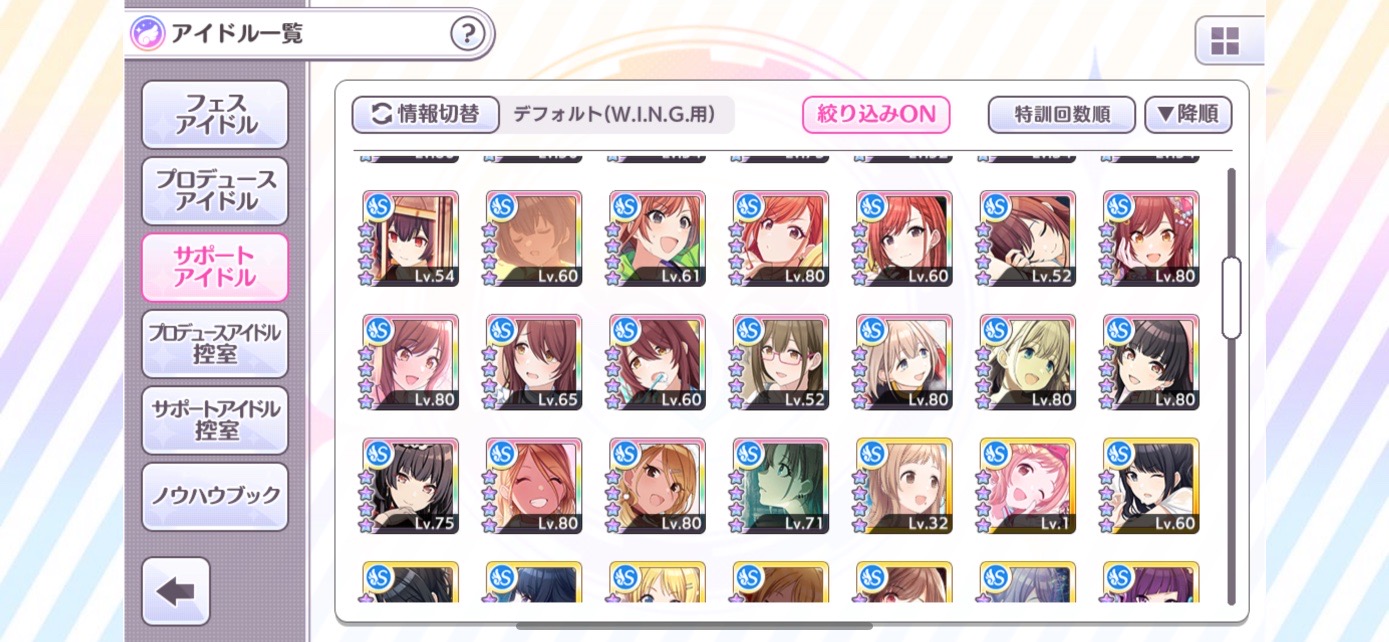Image resolution: width=1389 pixels, height=642 pixels.
Task: Open the プロデュースアイドル控室 section
Action: tap(215, 343)
